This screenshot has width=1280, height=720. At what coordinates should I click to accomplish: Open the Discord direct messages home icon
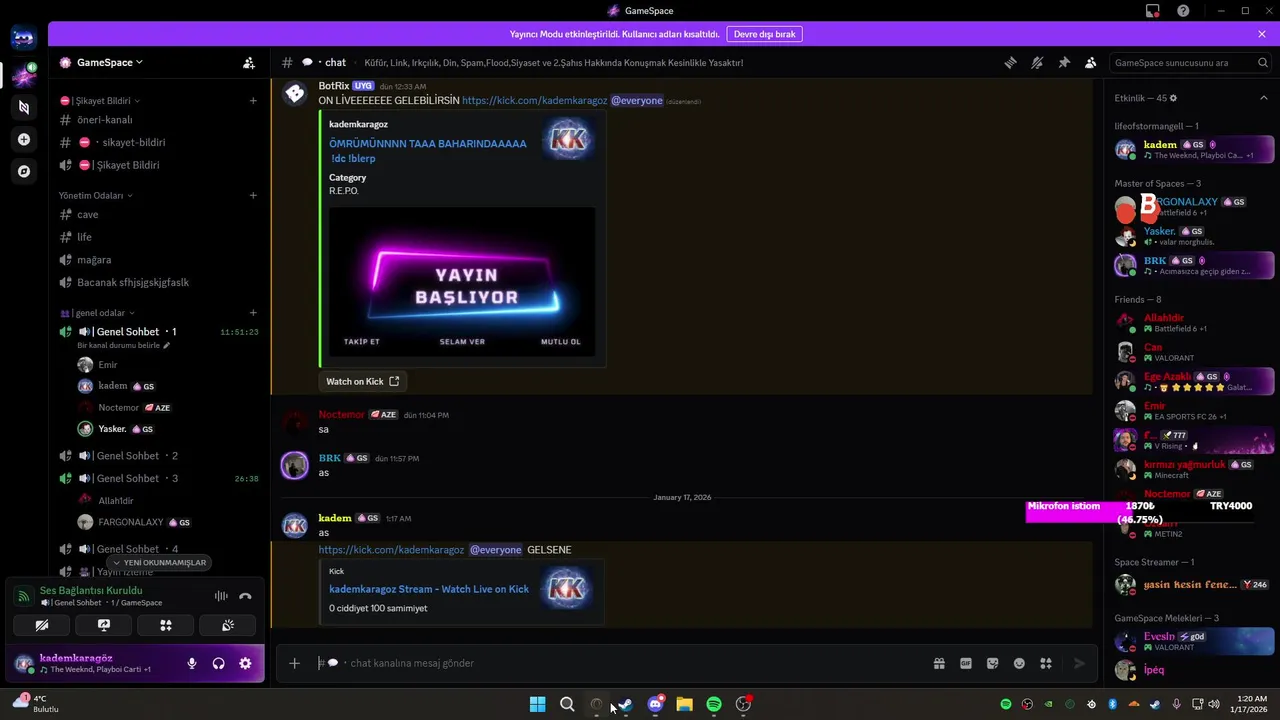coord(24,38)
